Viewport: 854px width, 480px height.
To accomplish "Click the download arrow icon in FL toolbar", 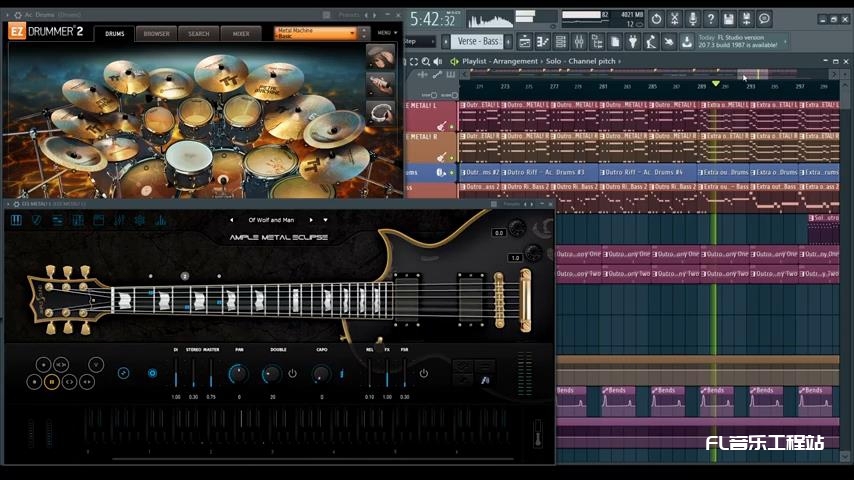I will click(686, 41).
